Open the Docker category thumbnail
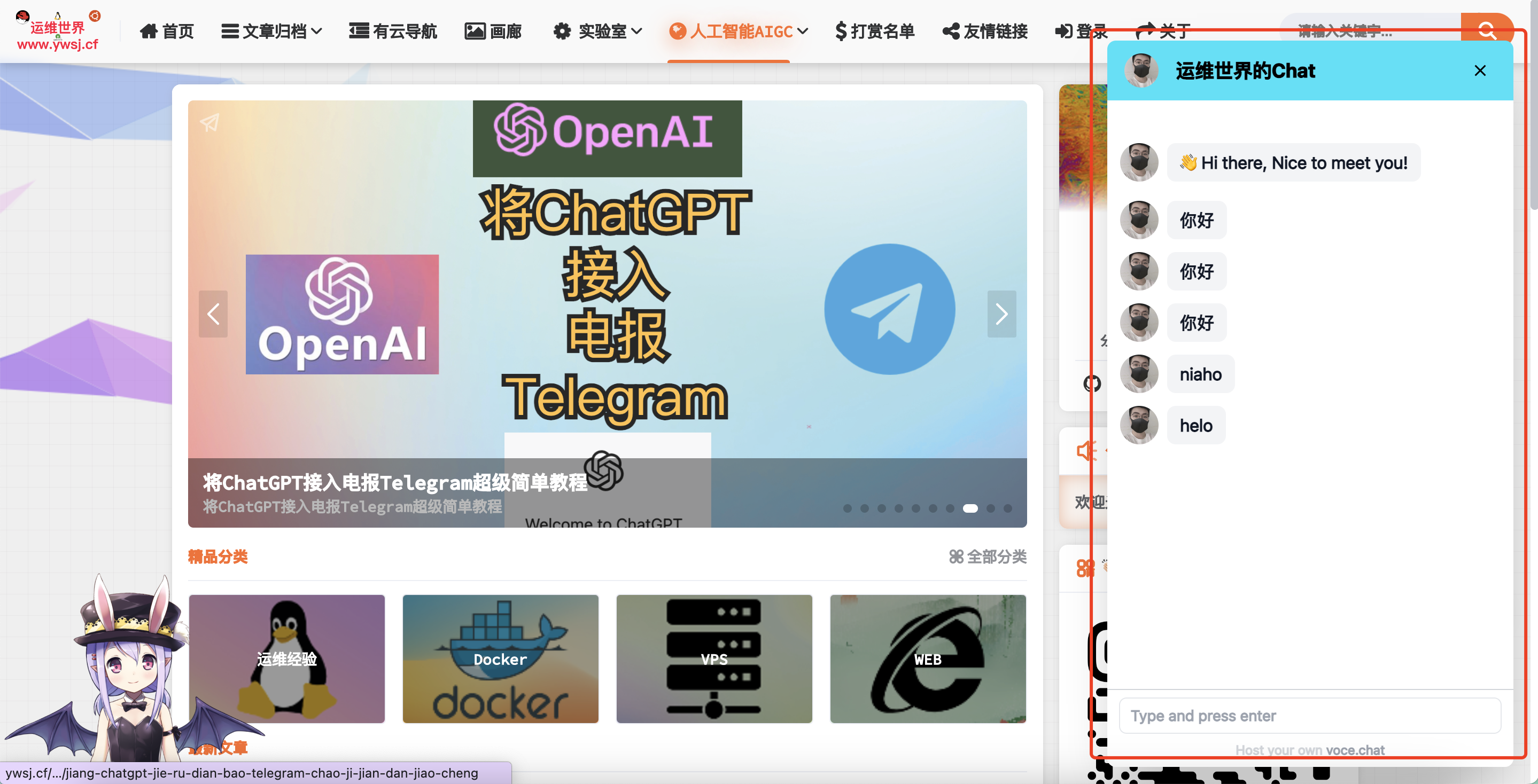 pos(500,658)
